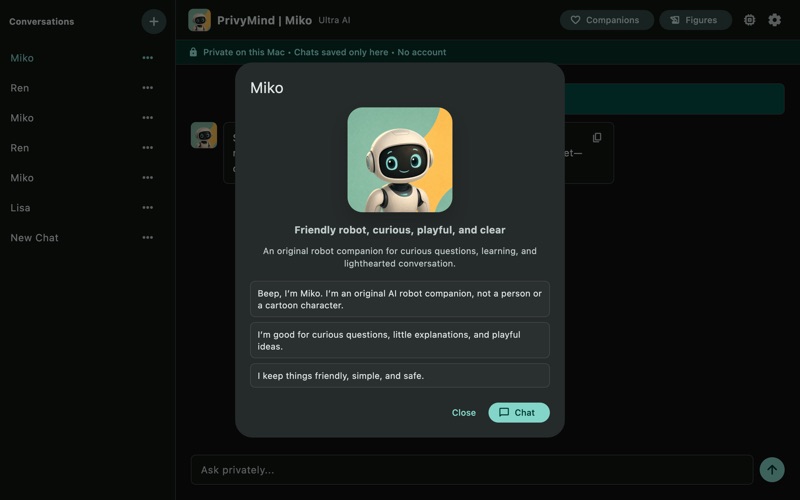Copy message with the copy icon
This screenshot has width=800, height=500.
pyautogui.click(x=597, y=138)
